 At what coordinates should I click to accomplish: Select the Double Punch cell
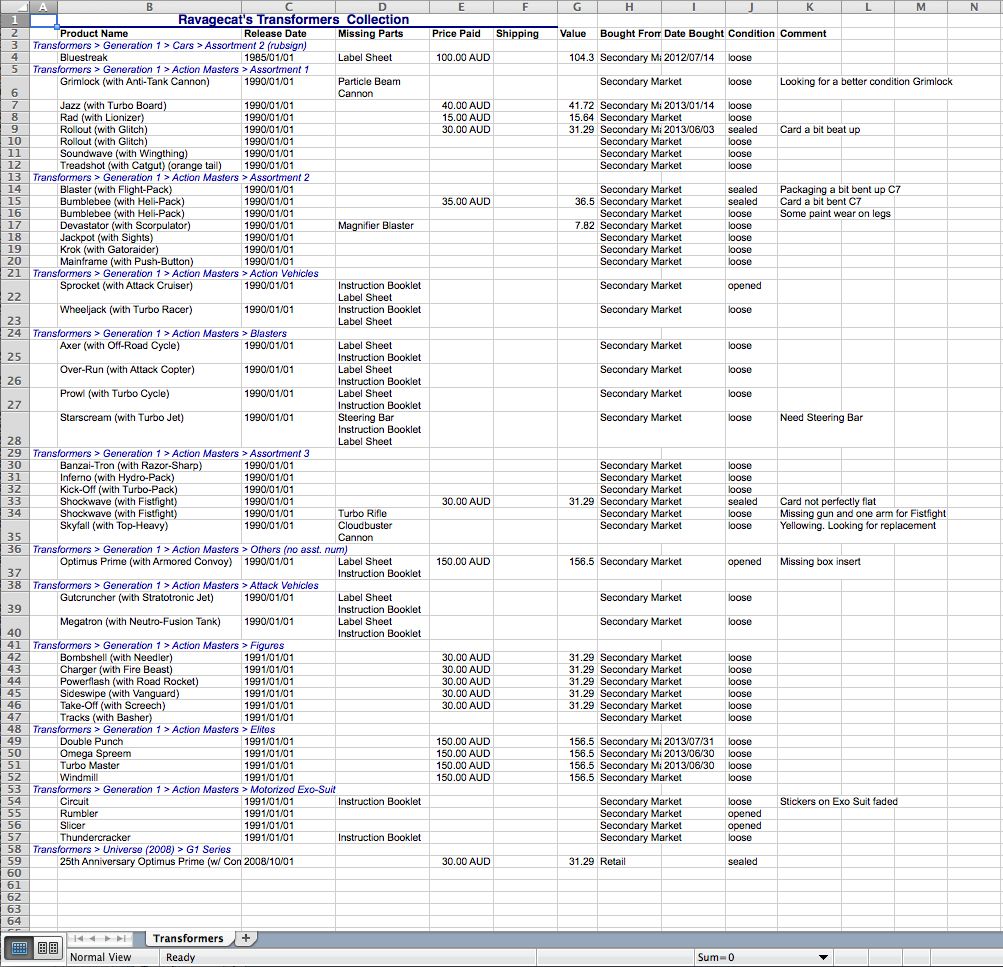pos(149,741)
